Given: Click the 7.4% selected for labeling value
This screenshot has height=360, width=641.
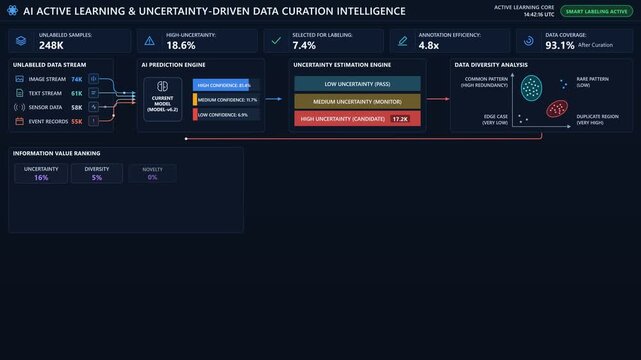Looking at the screenshot, I should click(x=304, y=45).
